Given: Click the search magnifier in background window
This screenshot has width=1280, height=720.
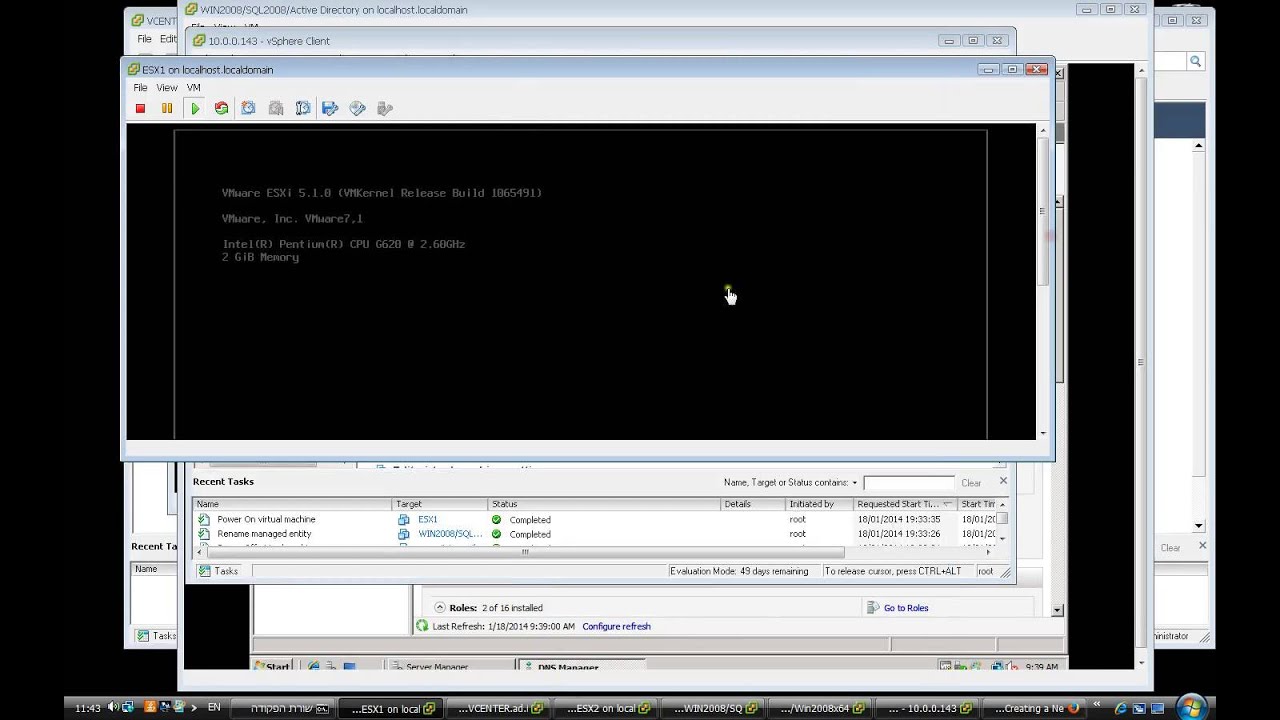Looking at the screenshot, I should [x=1195, y=61].
